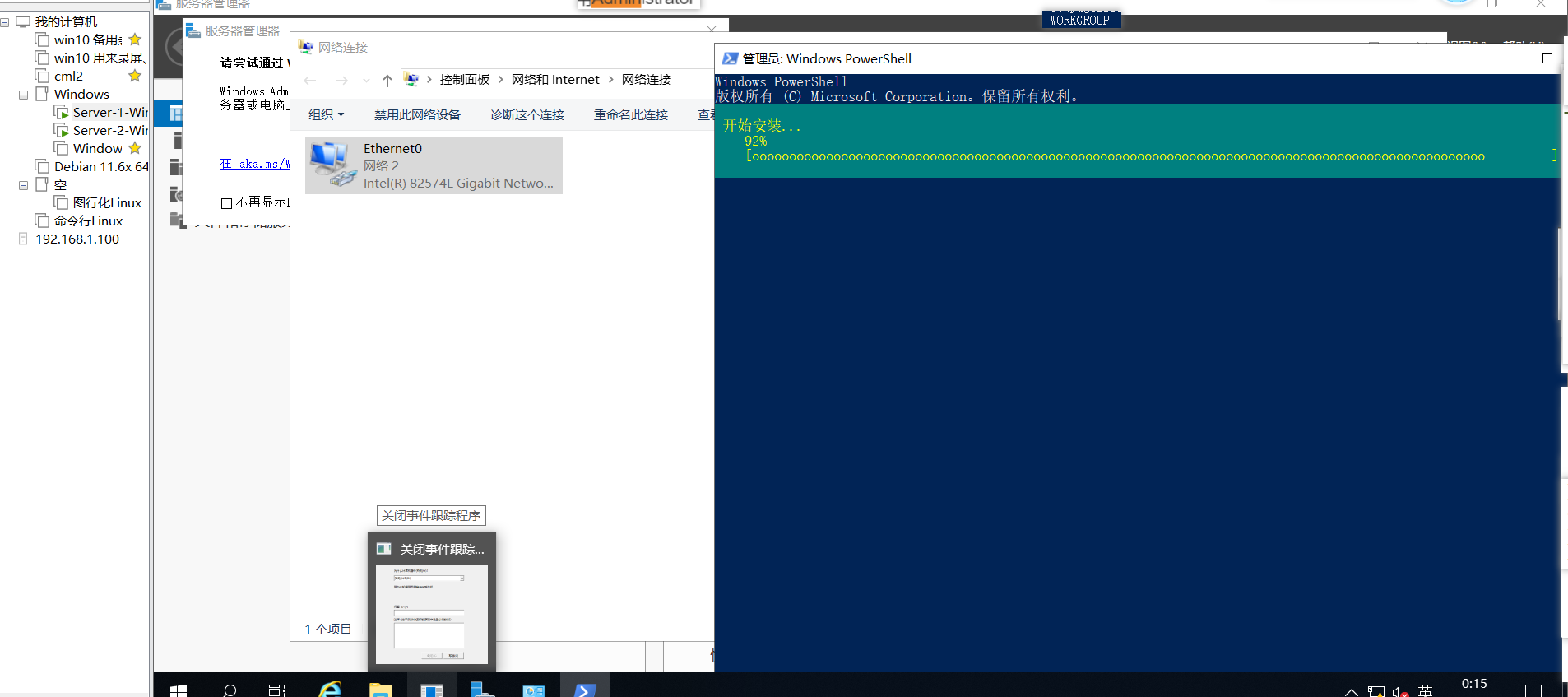Screen dimensions: 1568x697
Task: Open the aka.ms link in Server Manager dialog
Action: click(256, 164)
